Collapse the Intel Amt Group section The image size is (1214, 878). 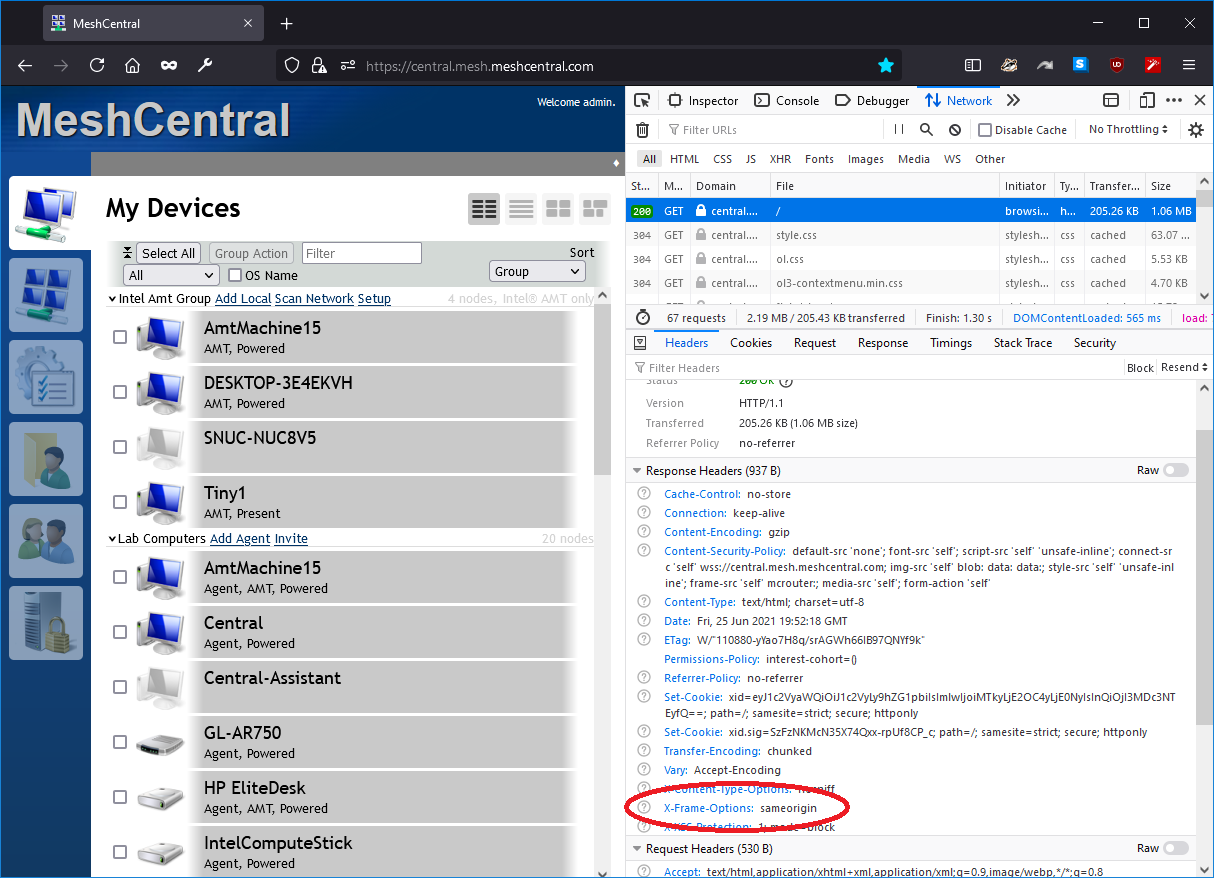(112, 298)
